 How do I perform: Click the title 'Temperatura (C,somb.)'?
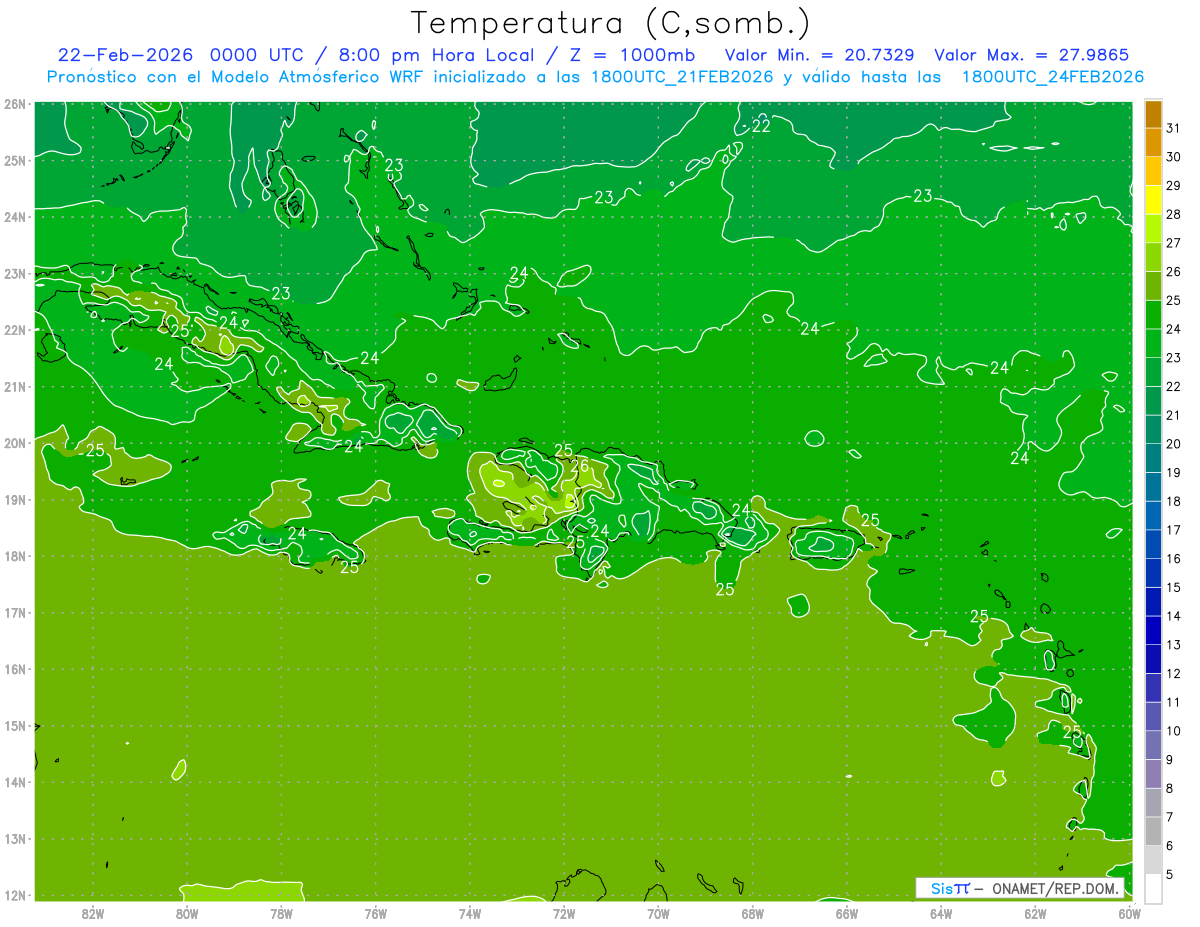(x=610, y=23)
